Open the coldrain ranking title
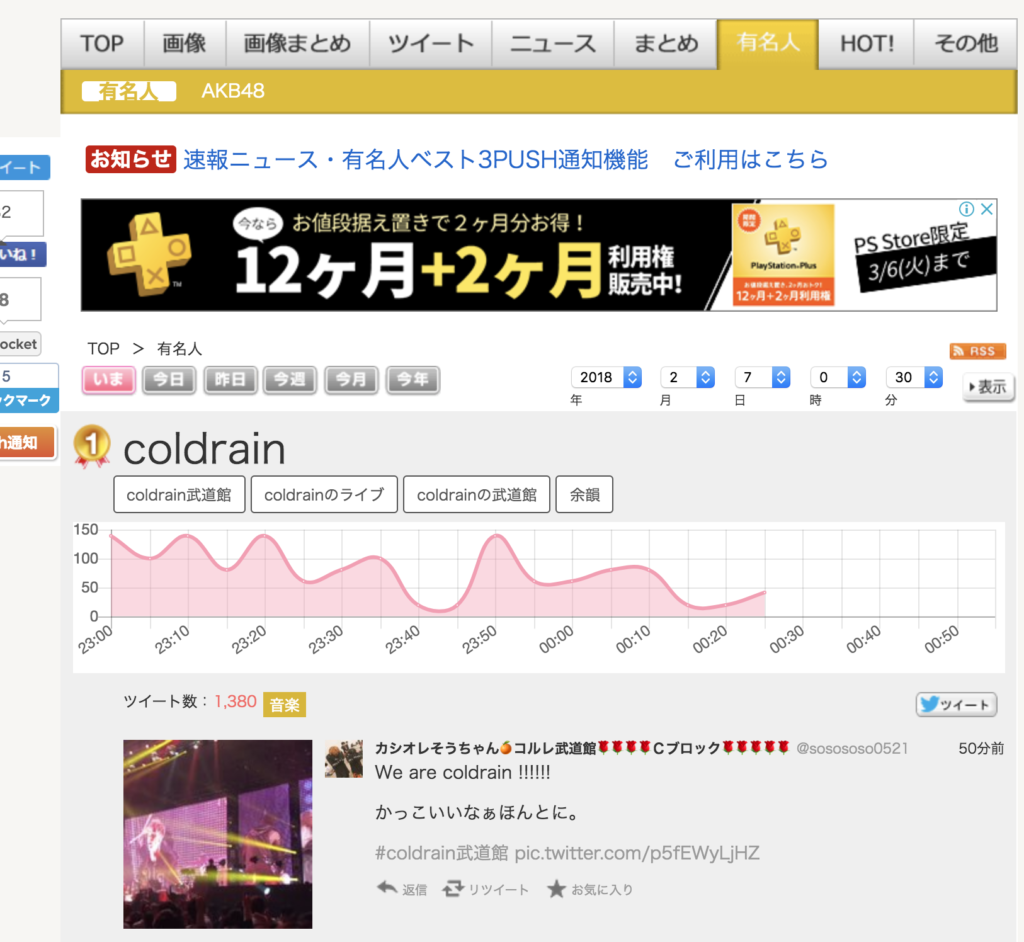This screenshot has width=1024, height=942. point(204,449)
